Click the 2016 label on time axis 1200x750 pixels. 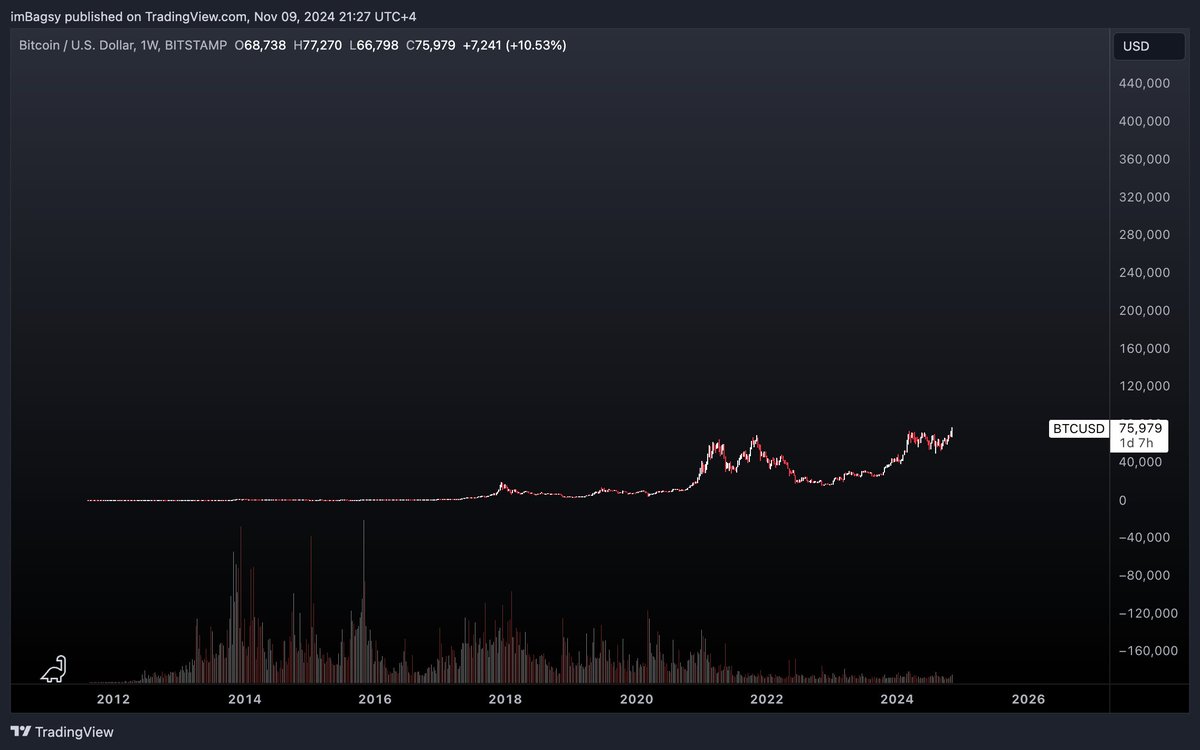(375, 699)
